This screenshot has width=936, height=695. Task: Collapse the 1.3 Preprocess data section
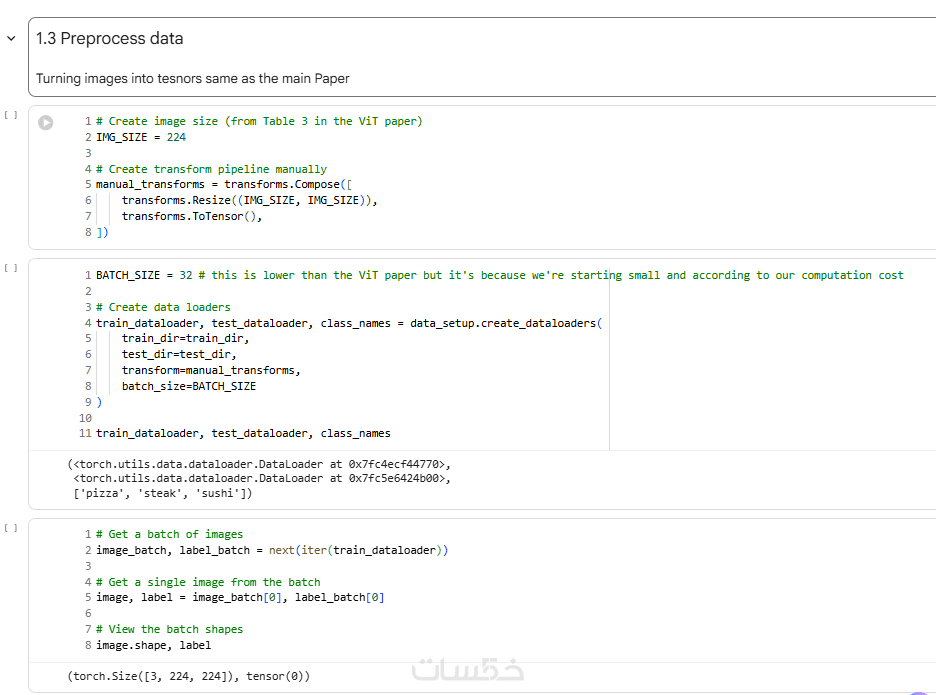(x=11, y=39)
